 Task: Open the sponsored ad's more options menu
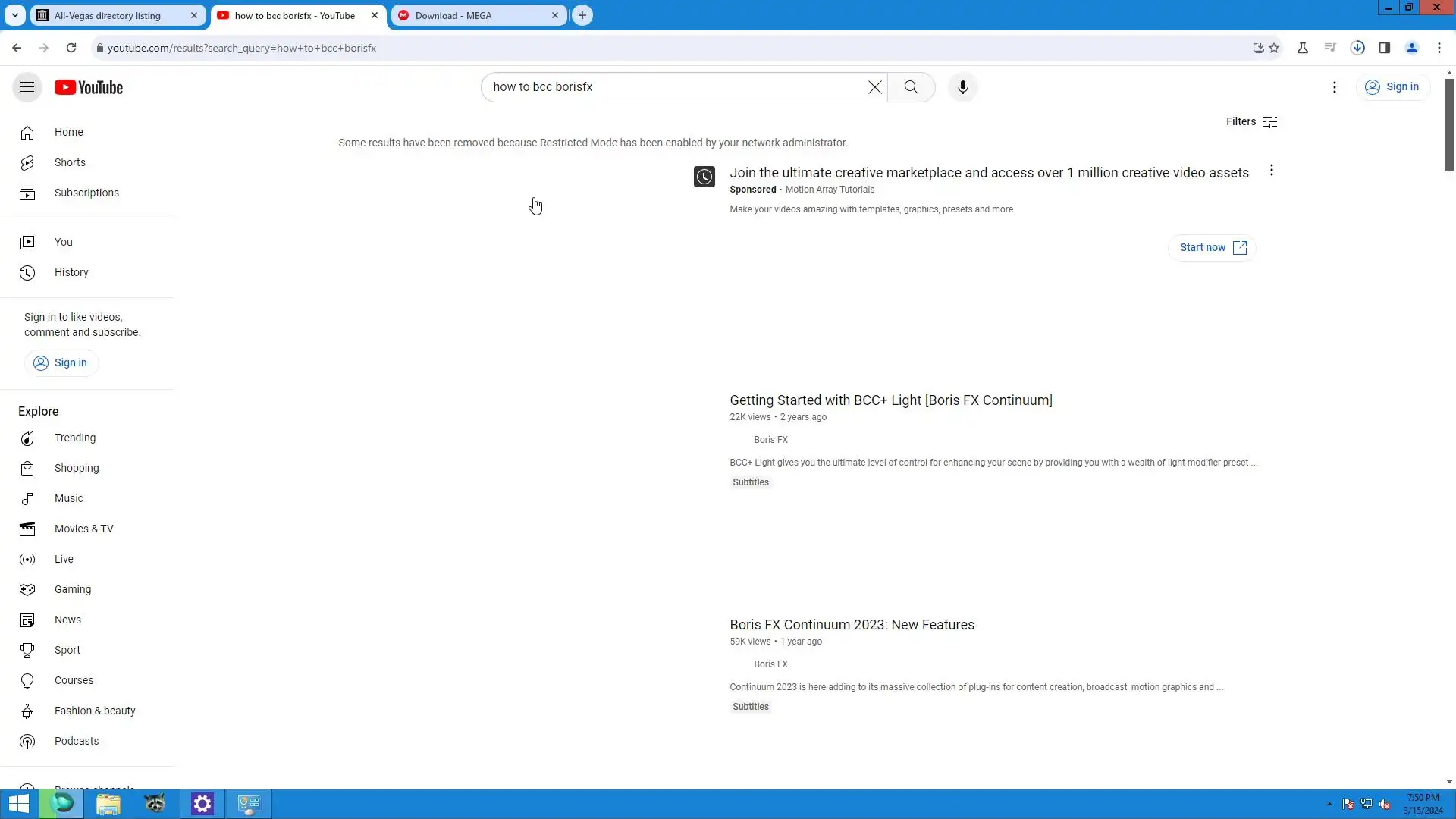pyautogui.click(x=1271, y=171)
